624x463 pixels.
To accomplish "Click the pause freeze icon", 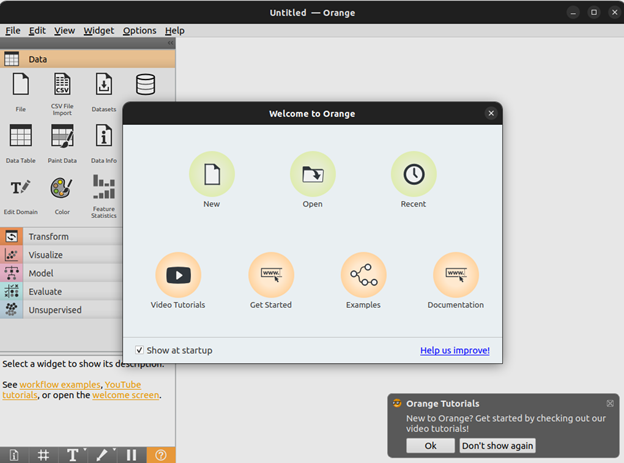I will click(131, 455).
